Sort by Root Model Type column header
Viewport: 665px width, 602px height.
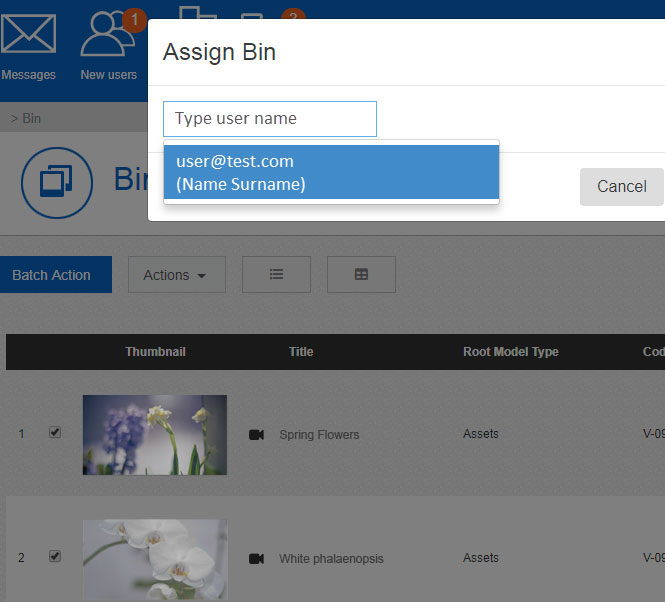click(510, 352)
